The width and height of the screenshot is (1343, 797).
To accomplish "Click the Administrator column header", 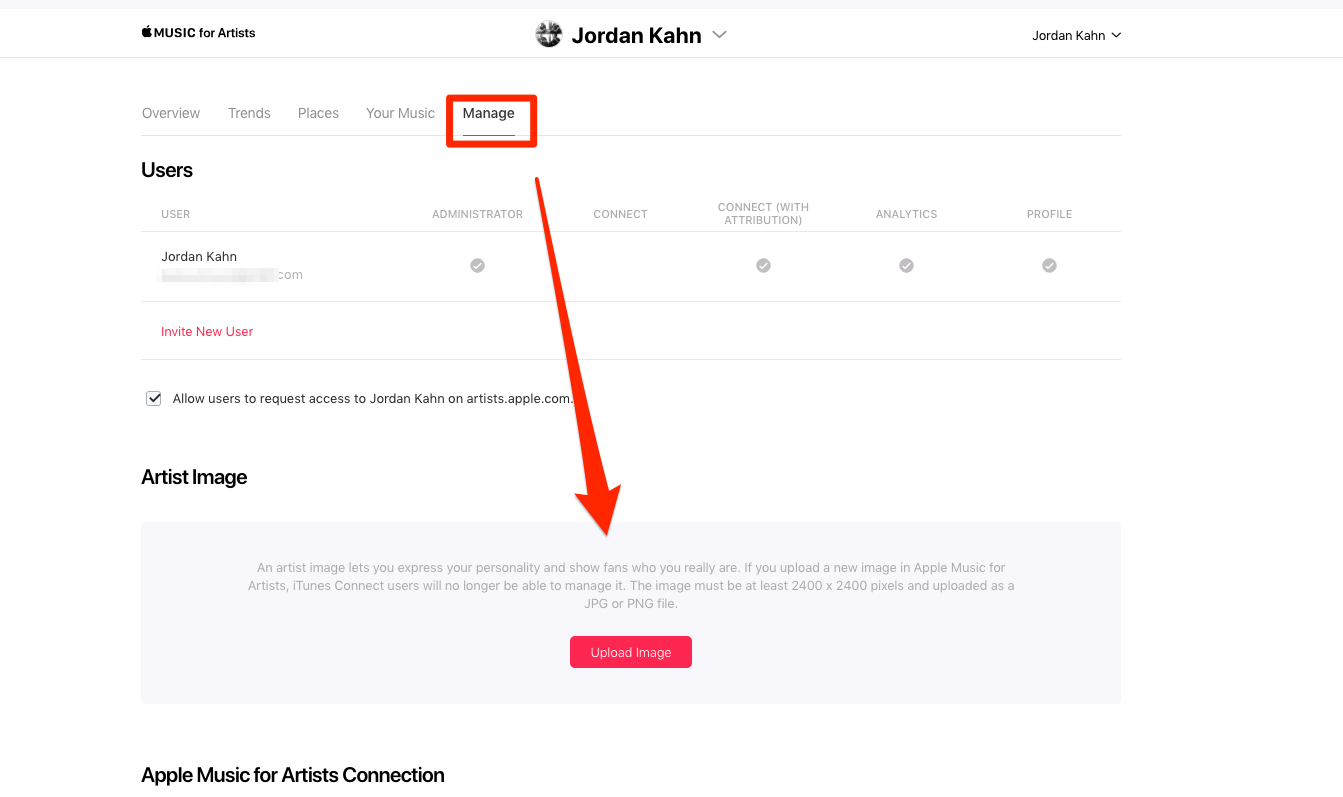I will pyautogui.click(x=477, y=214).
